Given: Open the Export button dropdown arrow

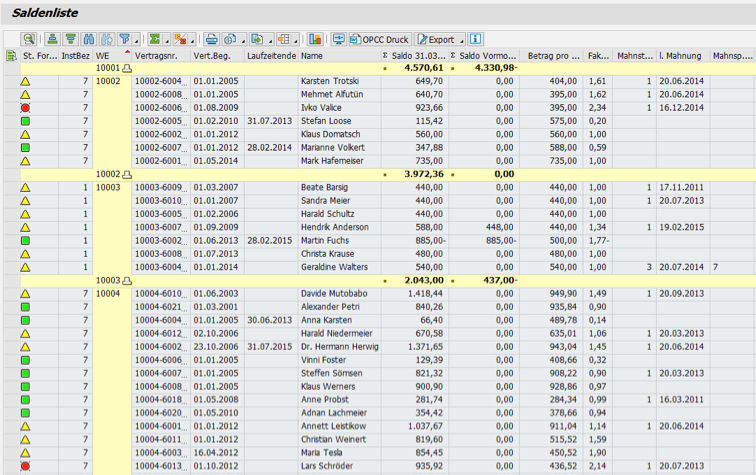Looking at the screenshot, I should point(460,40).
